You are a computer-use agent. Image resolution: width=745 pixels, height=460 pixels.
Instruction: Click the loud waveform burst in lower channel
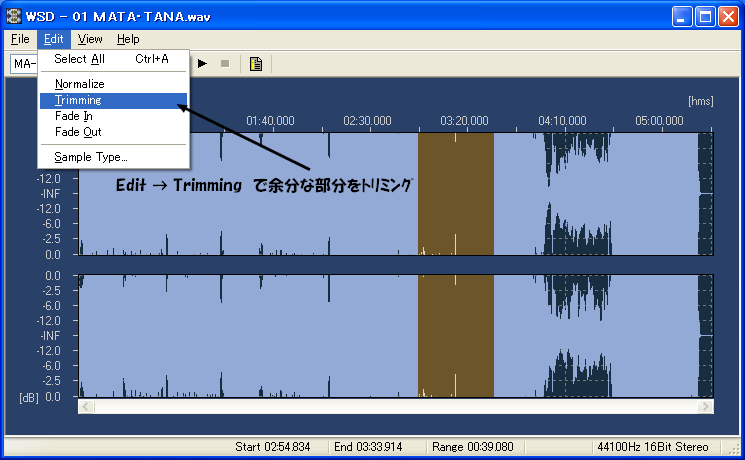(577, 336)
